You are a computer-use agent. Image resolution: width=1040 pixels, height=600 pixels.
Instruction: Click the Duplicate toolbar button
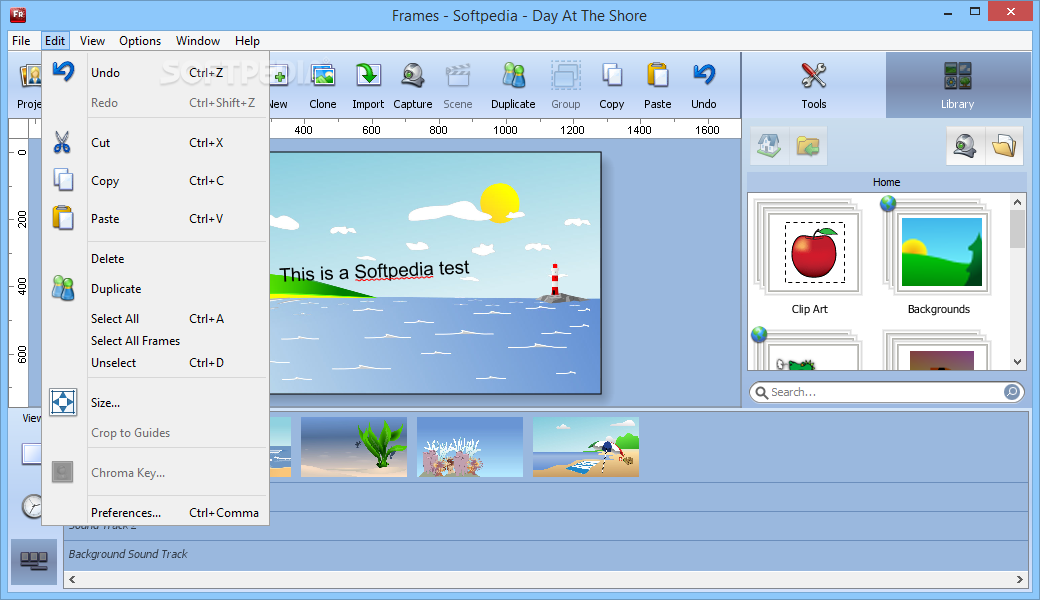pyautogui.click(x=513, y=86)
